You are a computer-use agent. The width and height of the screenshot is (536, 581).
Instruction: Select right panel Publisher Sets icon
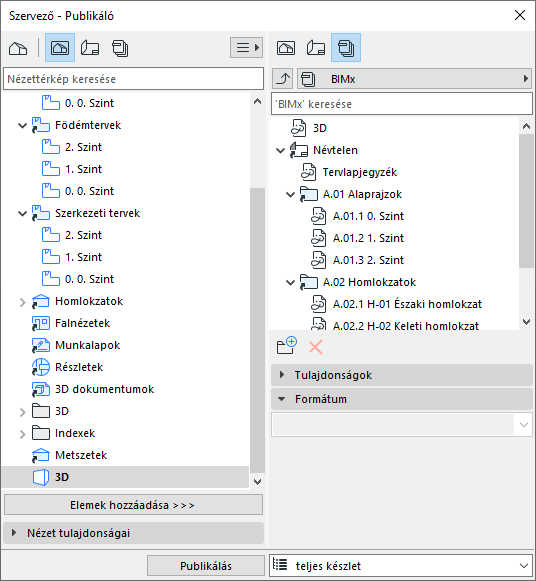click(x=346, y=48)
